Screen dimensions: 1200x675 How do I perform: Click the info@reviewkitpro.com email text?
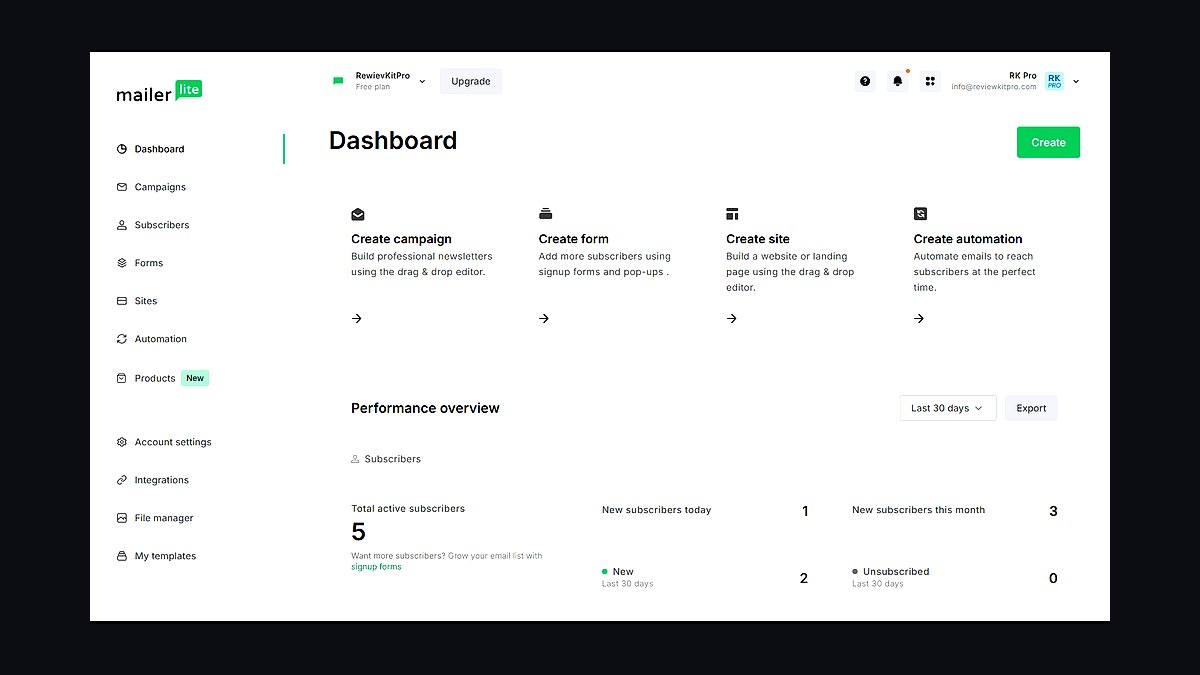coord(994,87)
